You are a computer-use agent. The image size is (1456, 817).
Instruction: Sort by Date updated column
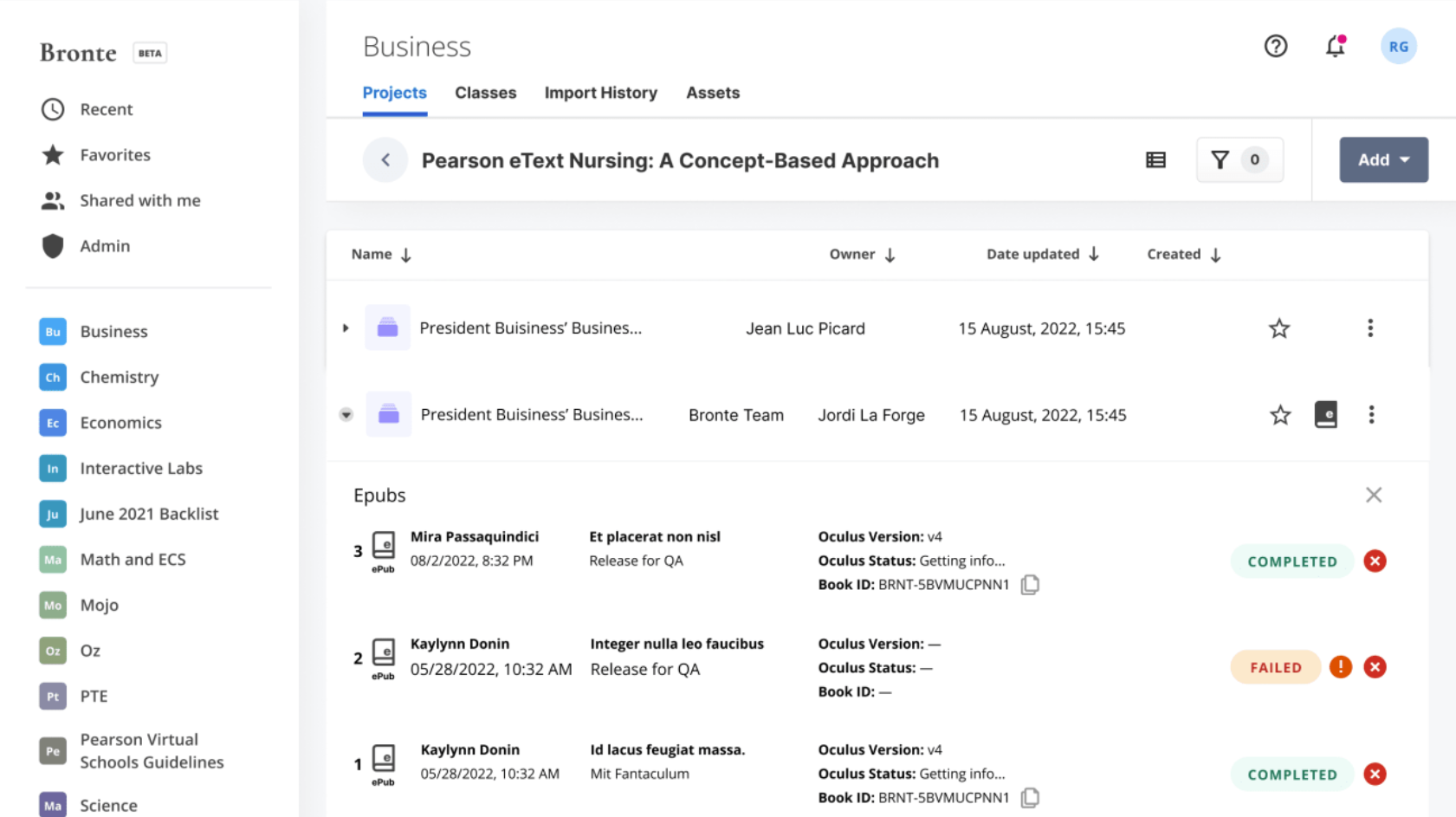point(1043,255)
